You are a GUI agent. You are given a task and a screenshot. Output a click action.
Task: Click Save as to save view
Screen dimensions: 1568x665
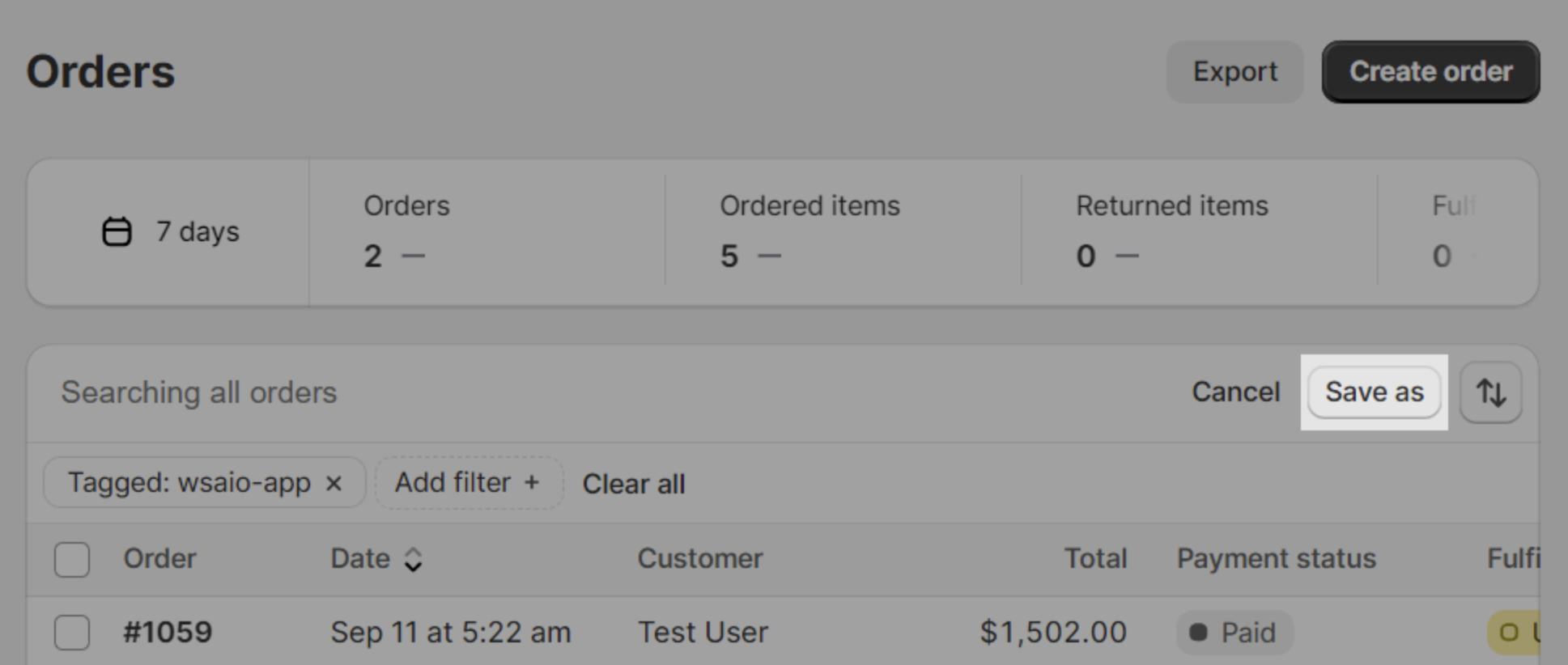point(1374,392)
